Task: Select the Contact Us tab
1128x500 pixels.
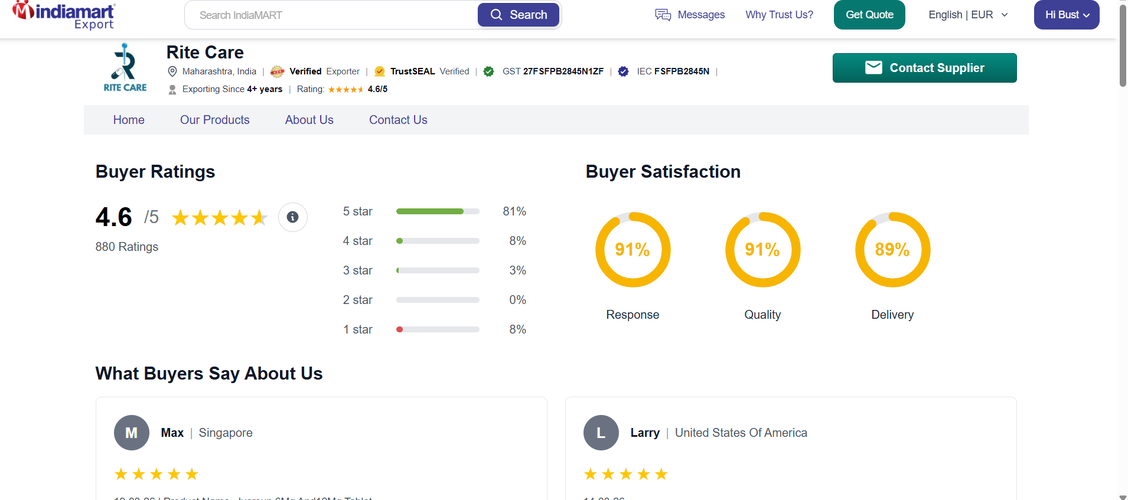Action: coord(398,120)
